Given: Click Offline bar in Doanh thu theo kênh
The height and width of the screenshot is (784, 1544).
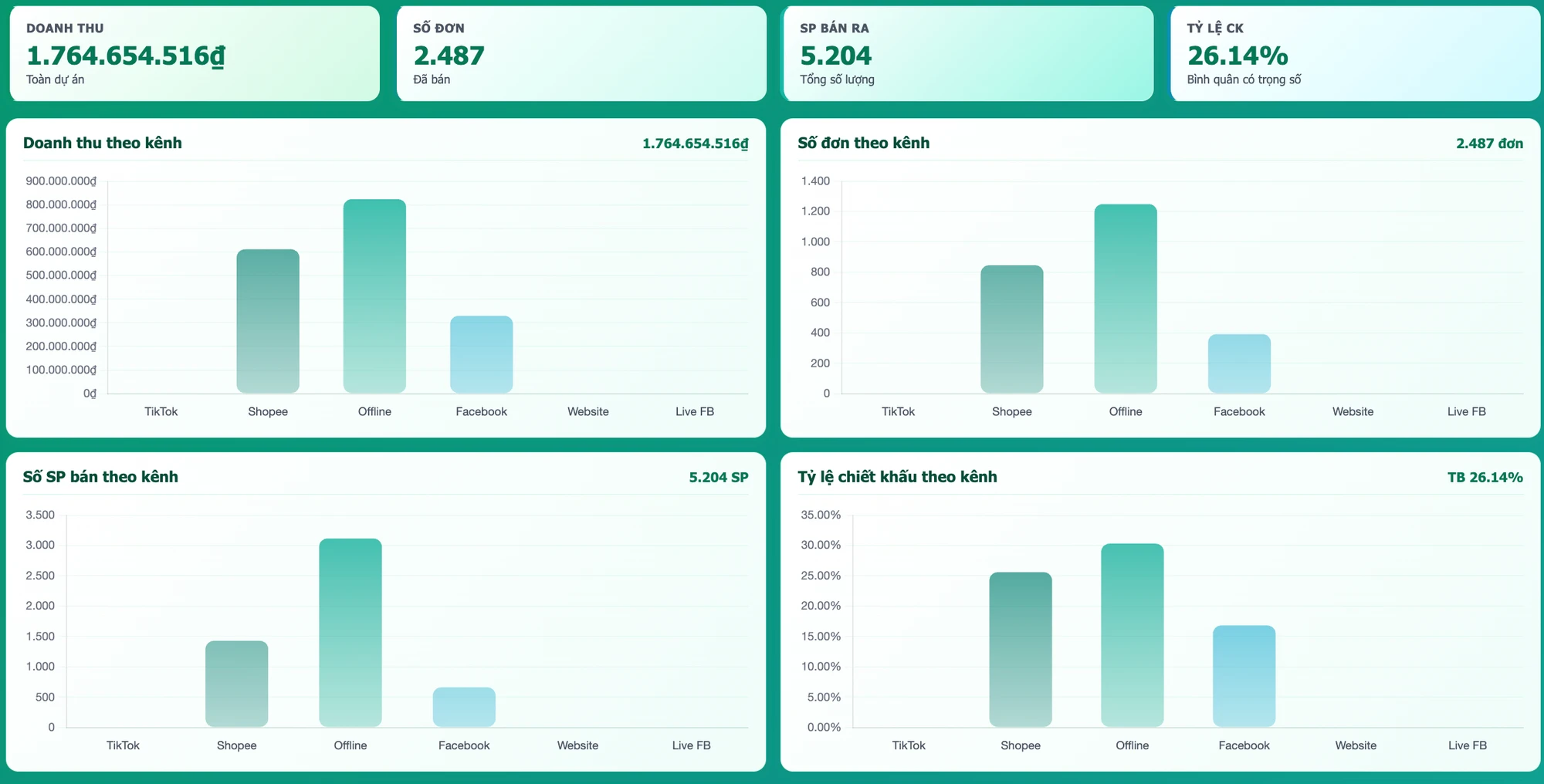Looking at the screenshot, I should pyautogui.click(x=374, y=296).
